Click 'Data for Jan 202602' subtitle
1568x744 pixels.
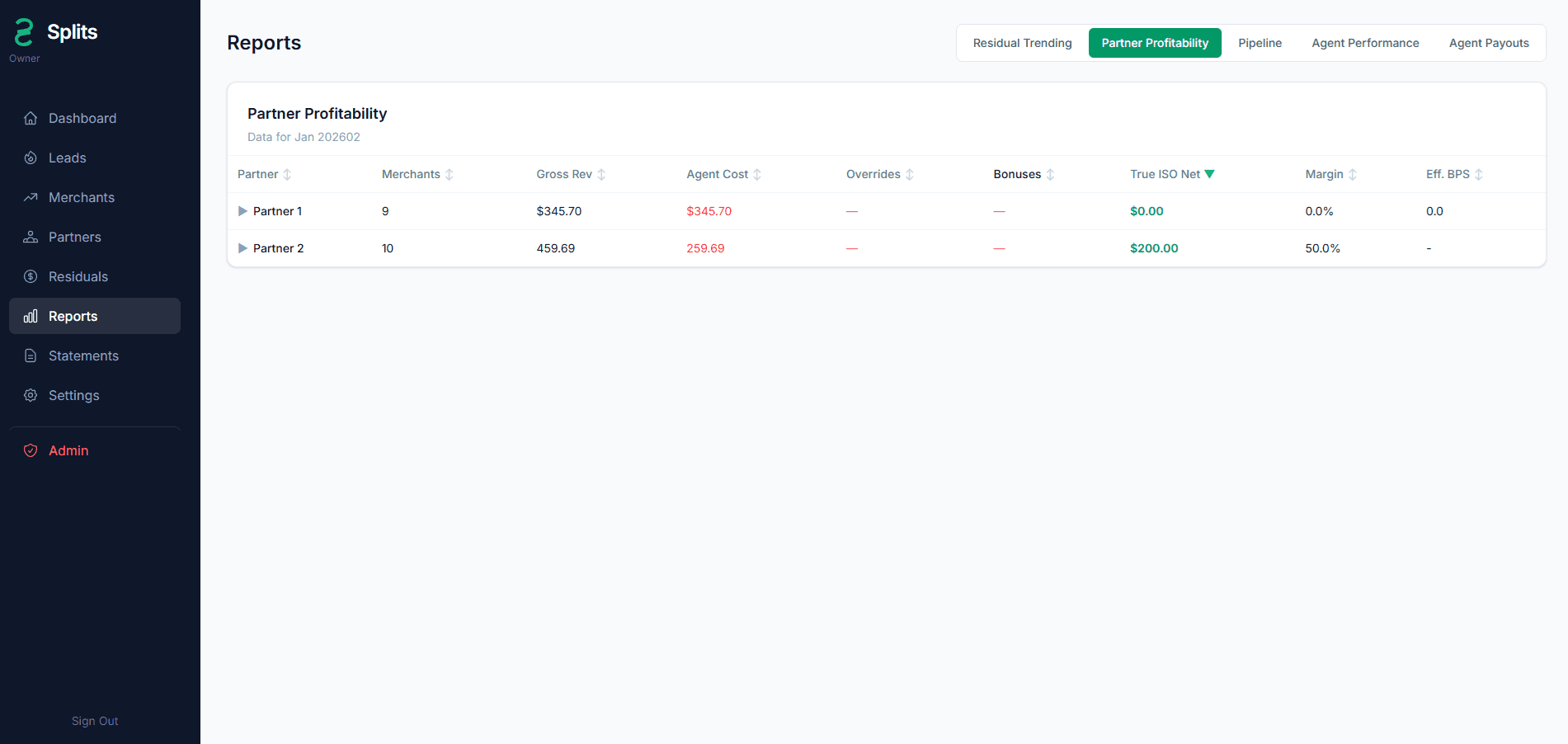304,137
